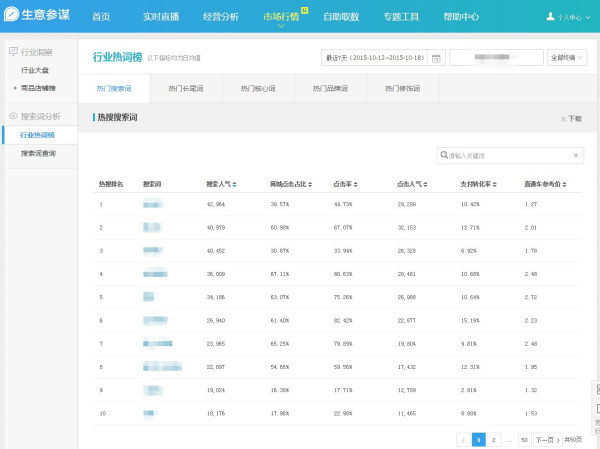Screen dimensions: 600x449
Task: Click the 热搜排名 column header
Action: (x=111, y=184)
